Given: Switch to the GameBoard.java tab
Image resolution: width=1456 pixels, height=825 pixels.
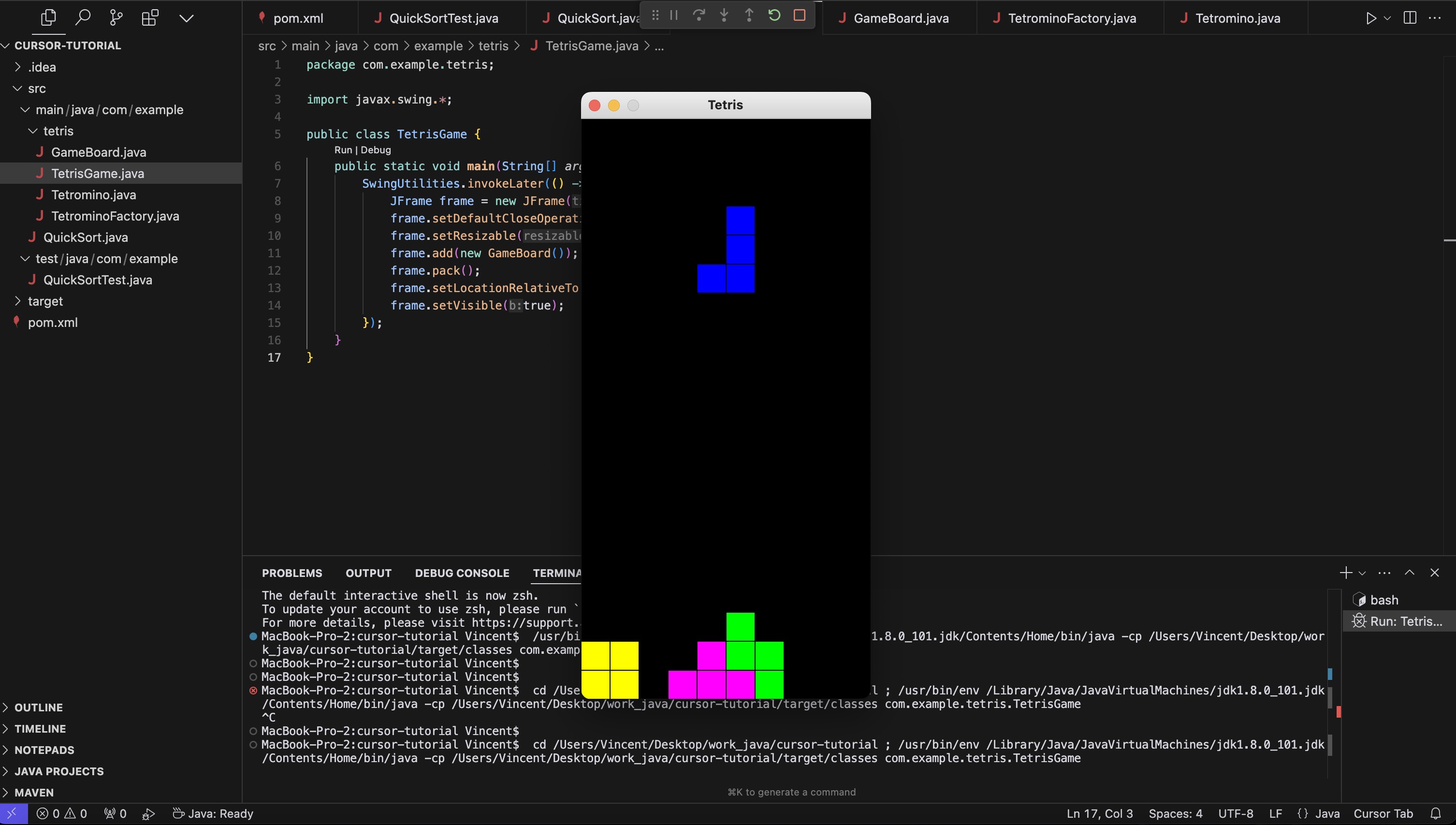Looking at the screenshot, I should [x=901, y=18].
